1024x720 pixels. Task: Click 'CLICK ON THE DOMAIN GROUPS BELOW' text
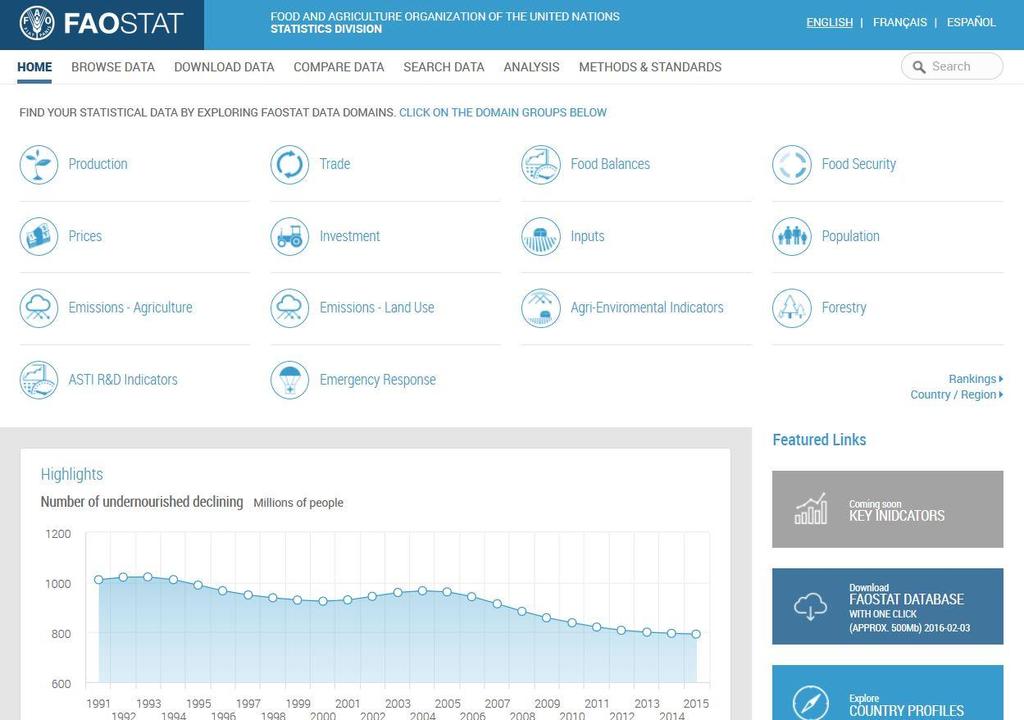(x=503, y=112)
